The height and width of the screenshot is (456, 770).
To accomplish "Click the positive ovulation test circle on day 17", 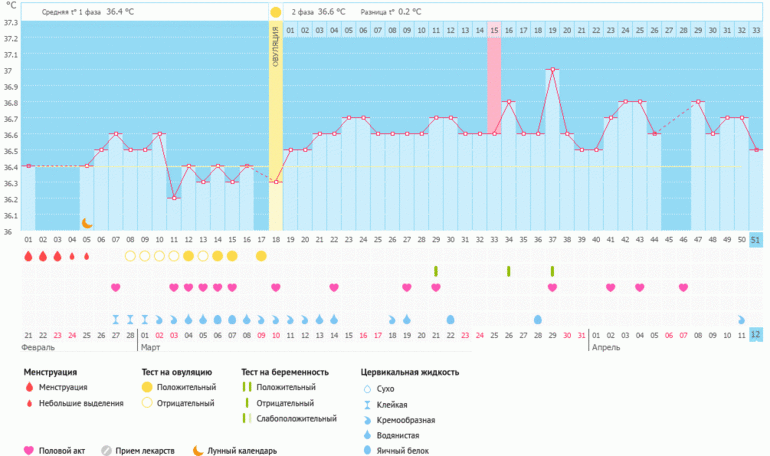I will 261,257.
